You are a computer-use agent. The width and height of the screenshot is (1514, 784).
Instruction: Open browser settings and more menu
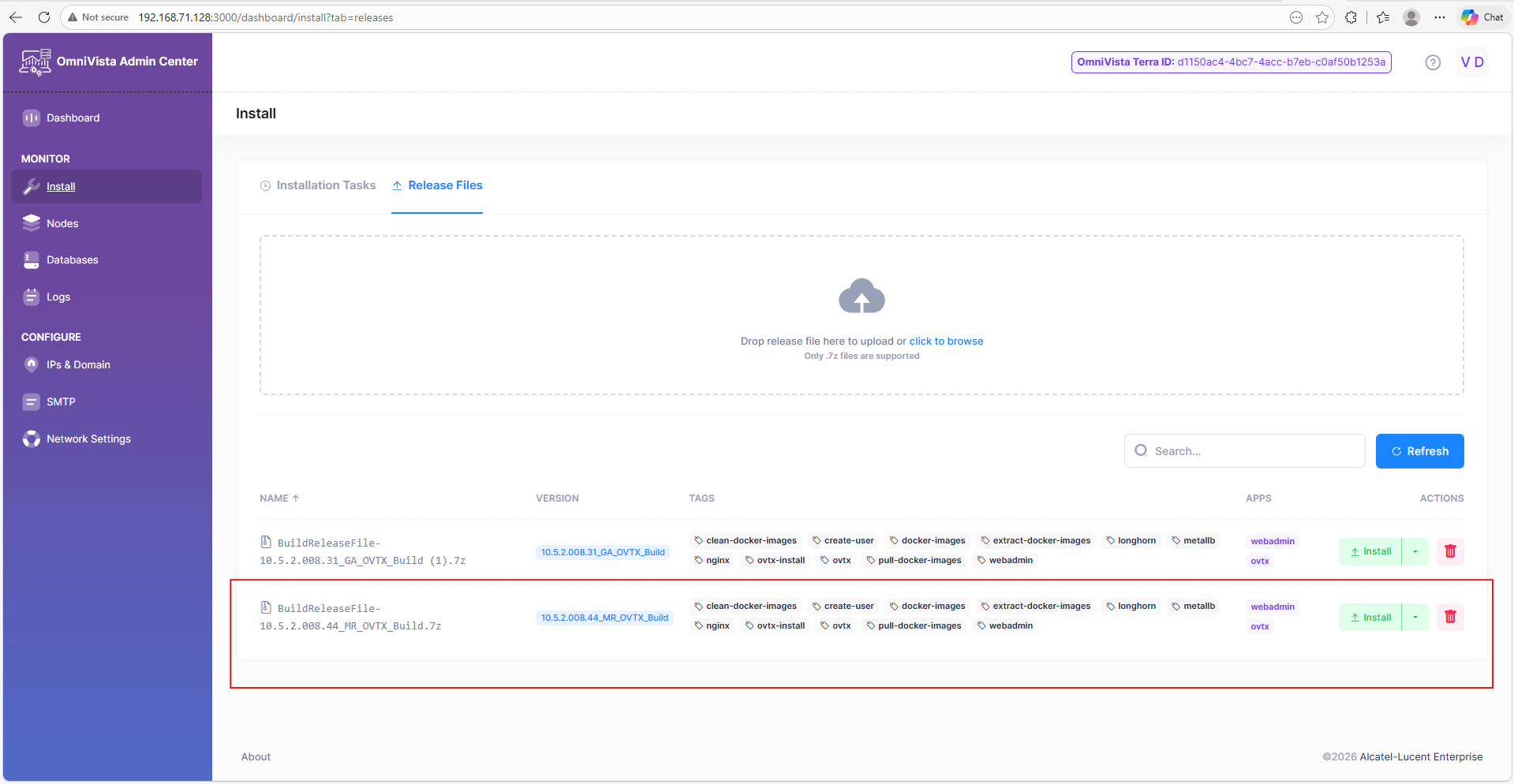(1440, 17)
